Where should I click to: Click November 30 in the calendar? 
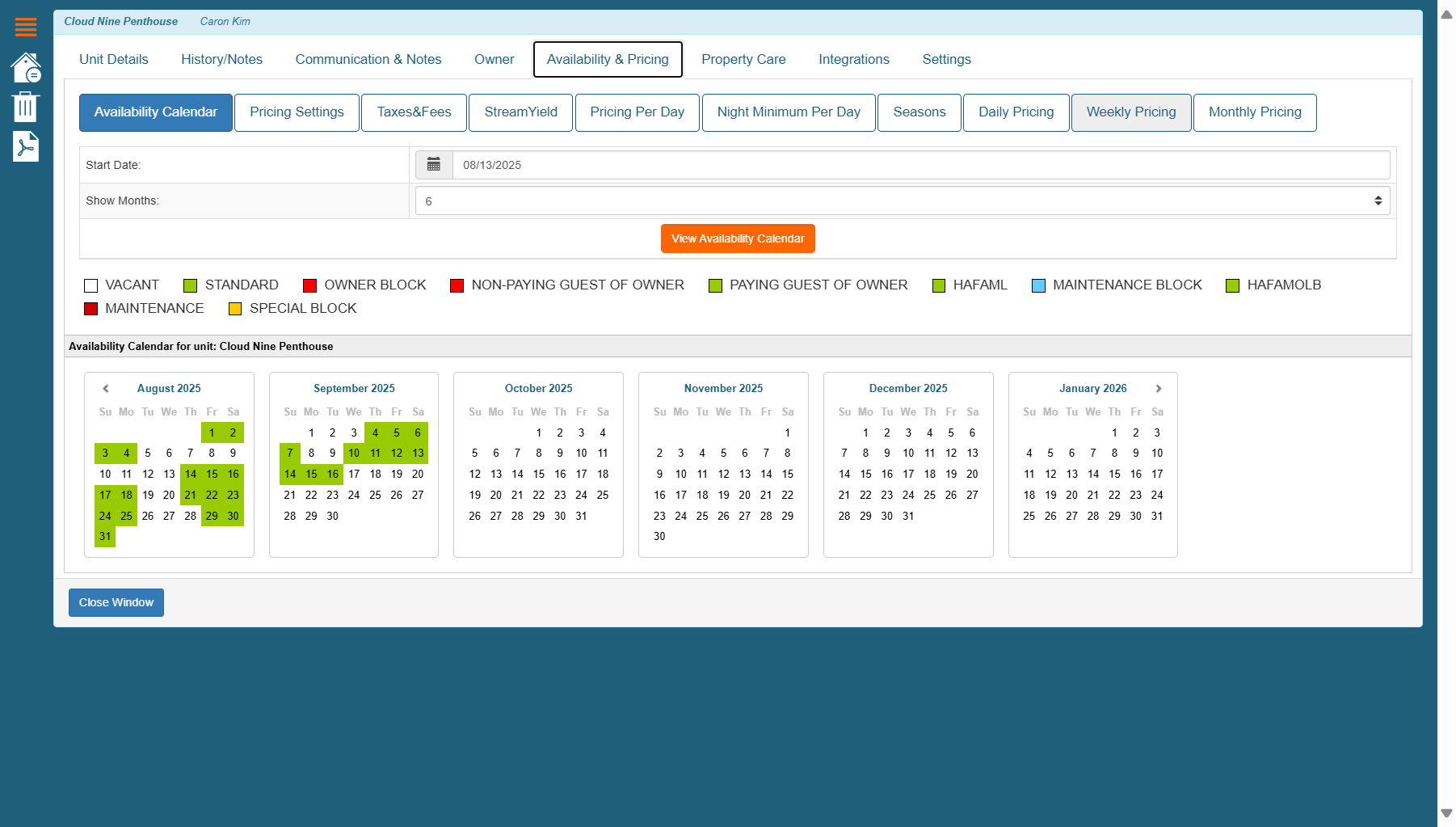(659, 537)
